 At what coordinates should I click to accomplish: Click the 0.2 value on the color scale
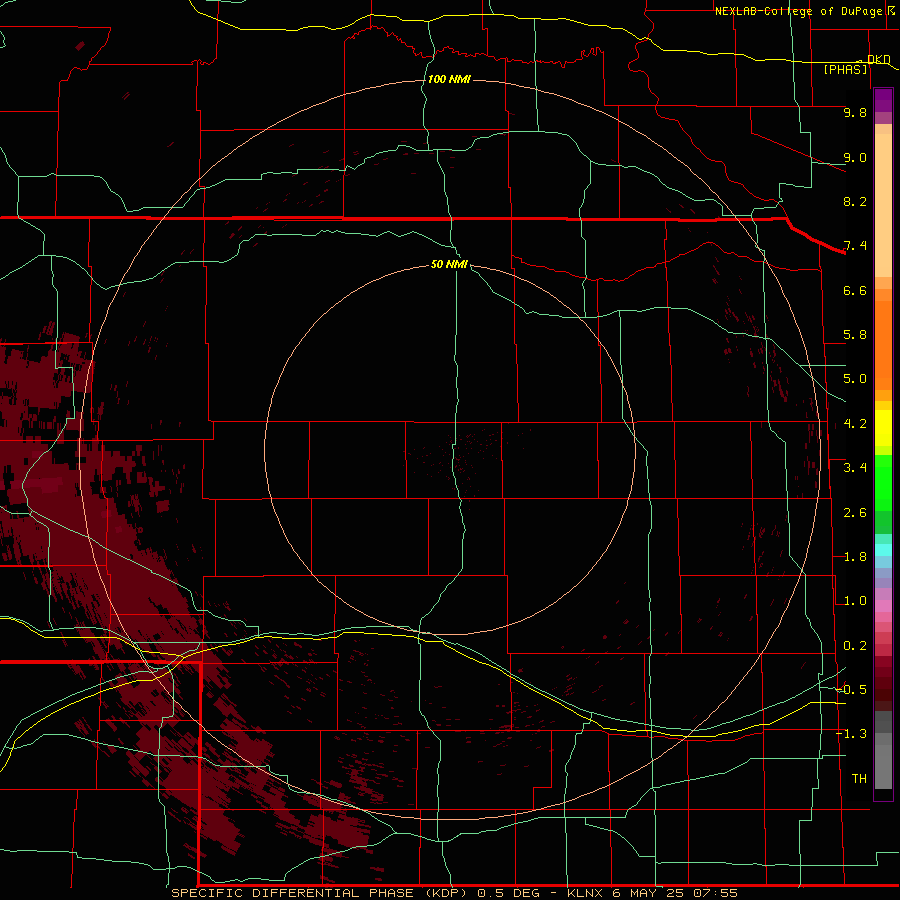[x=855, y=646]
